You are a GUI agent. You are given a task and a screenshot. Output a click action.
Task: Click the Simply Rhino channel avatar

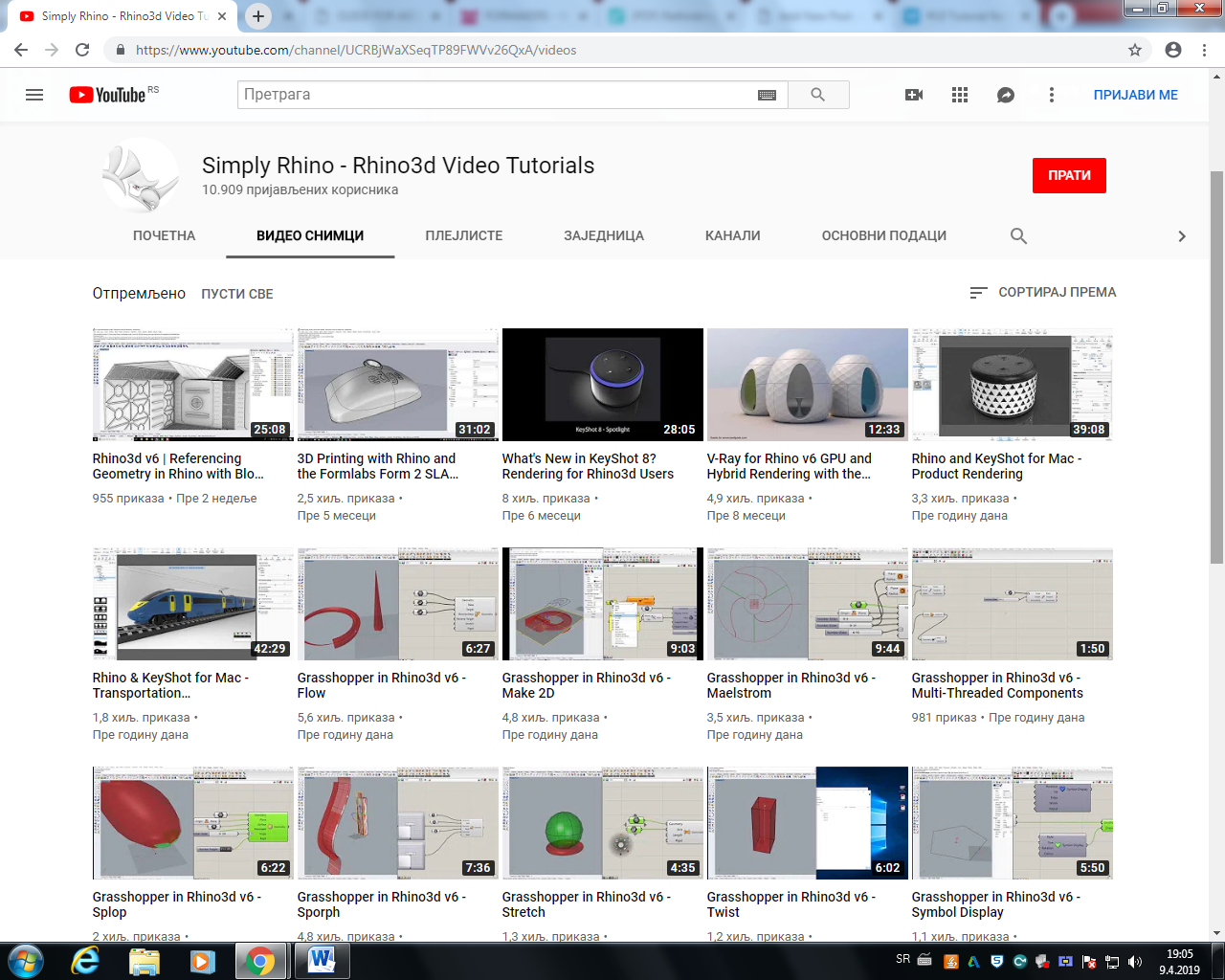click(141, 176)
